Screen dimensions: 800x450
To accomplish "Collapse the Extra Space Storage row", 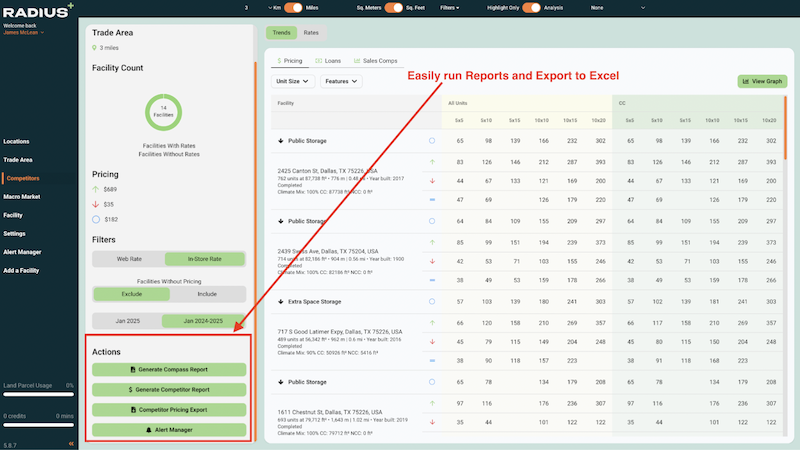I will pyautogui.click(x=281, y=302).
